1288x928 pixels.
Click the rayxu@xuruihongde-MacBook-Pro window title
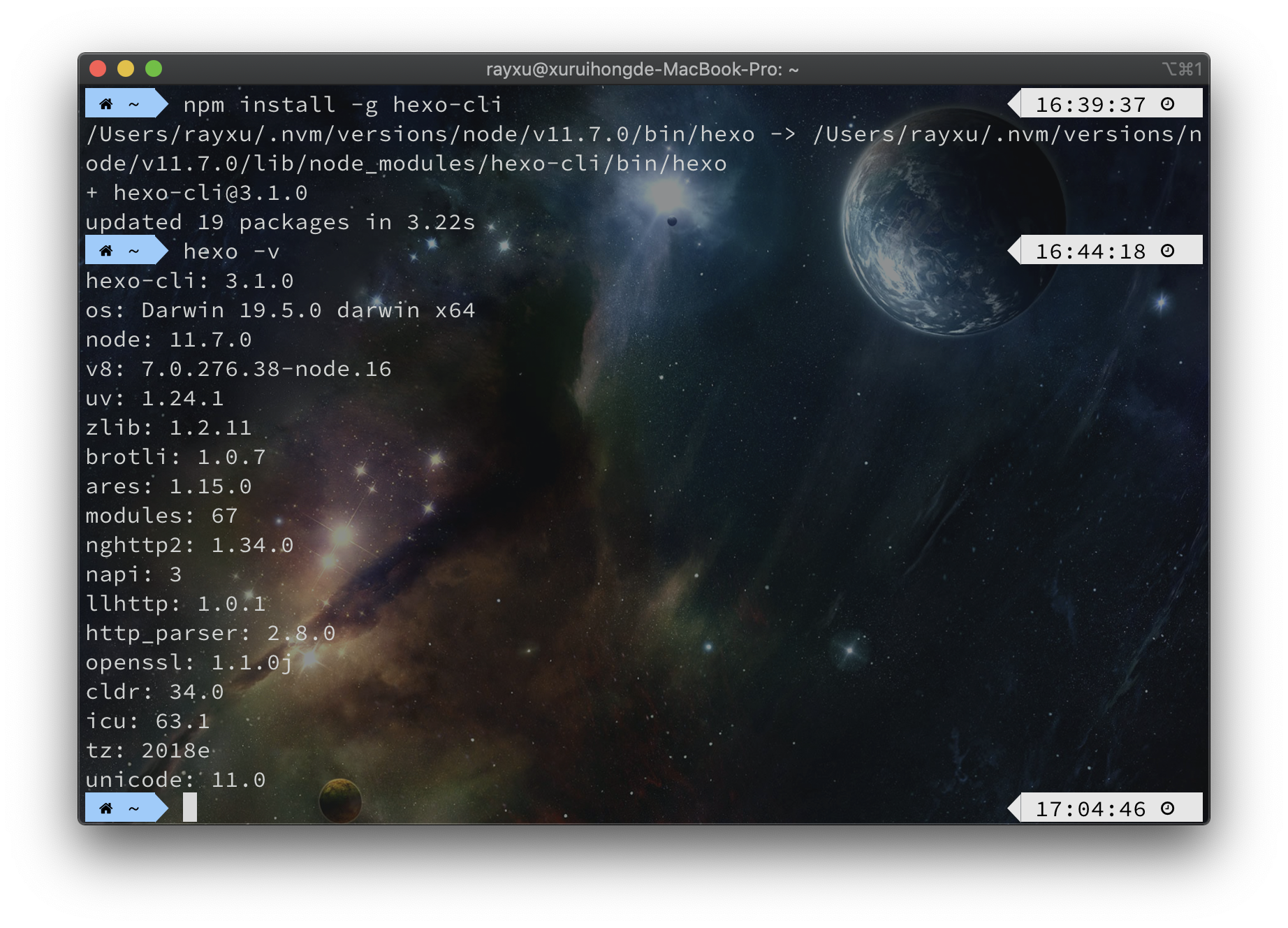coord(642,69)
